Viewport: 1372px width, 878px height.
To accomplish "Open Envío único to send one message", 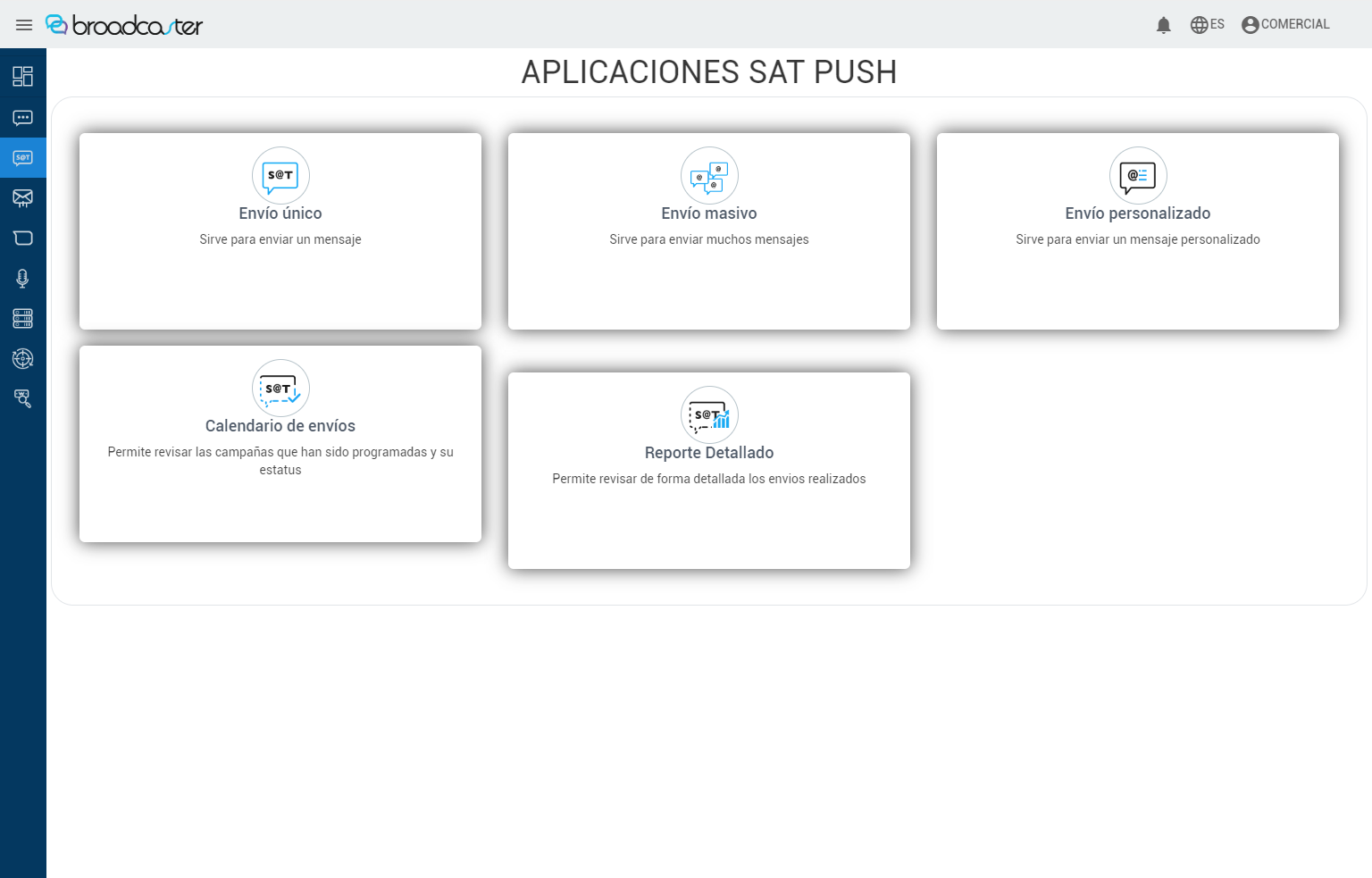I will tap(280, 230).
